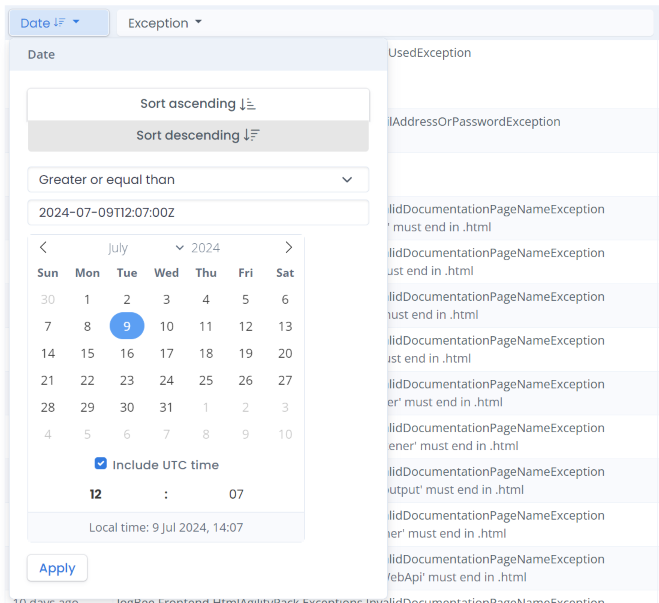Open the July month selector
659x603 pixels.
point(144,248)
